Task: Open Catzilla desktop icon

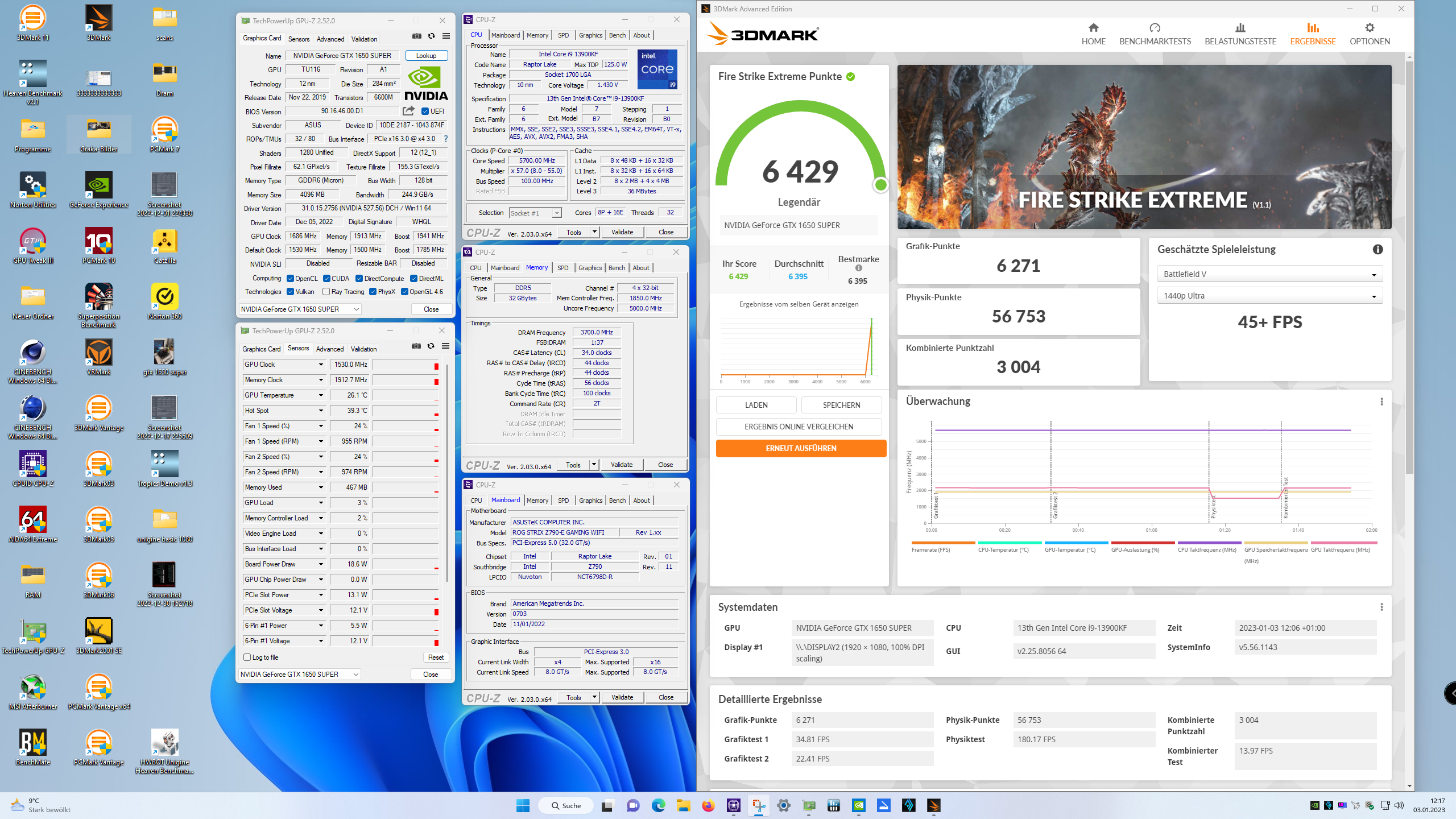Action: pos(165,246)
